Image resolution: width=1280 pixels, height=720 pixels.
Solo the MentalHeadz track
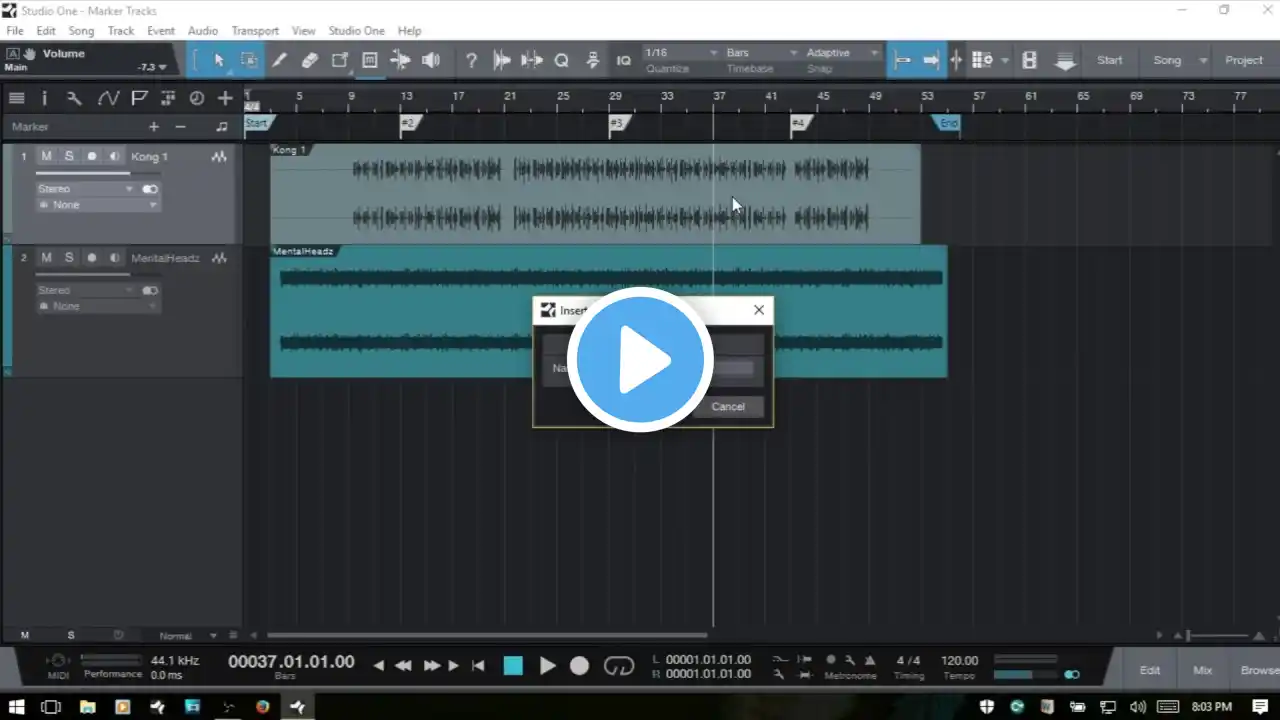69,258
